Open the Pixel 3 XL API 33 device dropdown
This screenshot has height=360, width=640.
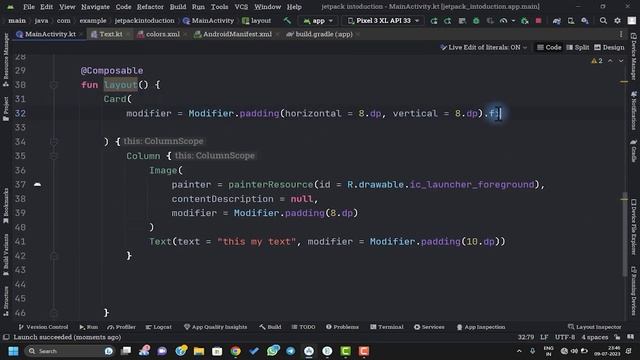(x=383, y=20)
